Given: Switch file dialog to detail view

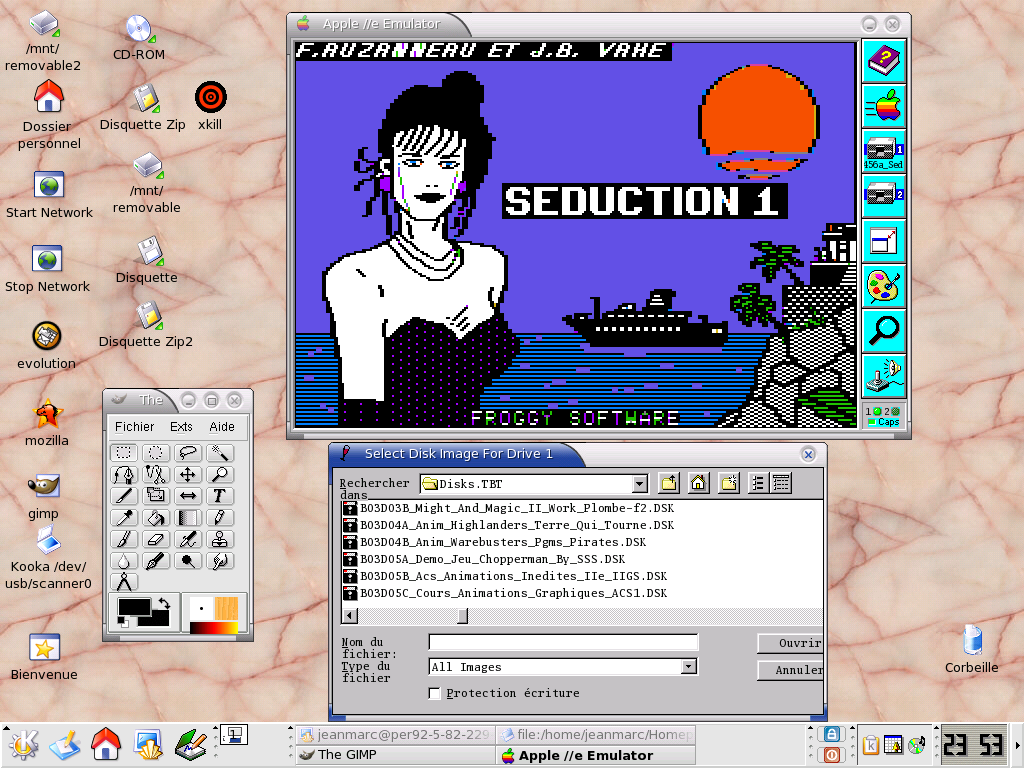Looking at the screenshot, I should pos(781,483).
